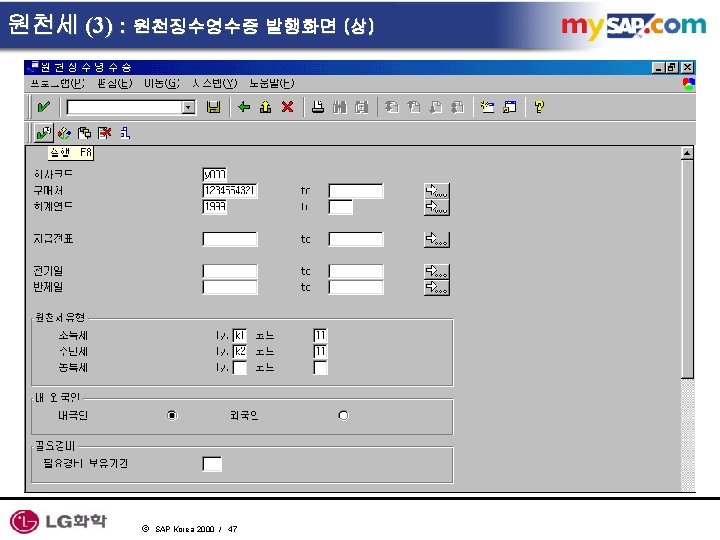Select the 내국인 radio button

pyautogui.click(x=172, y=416)
